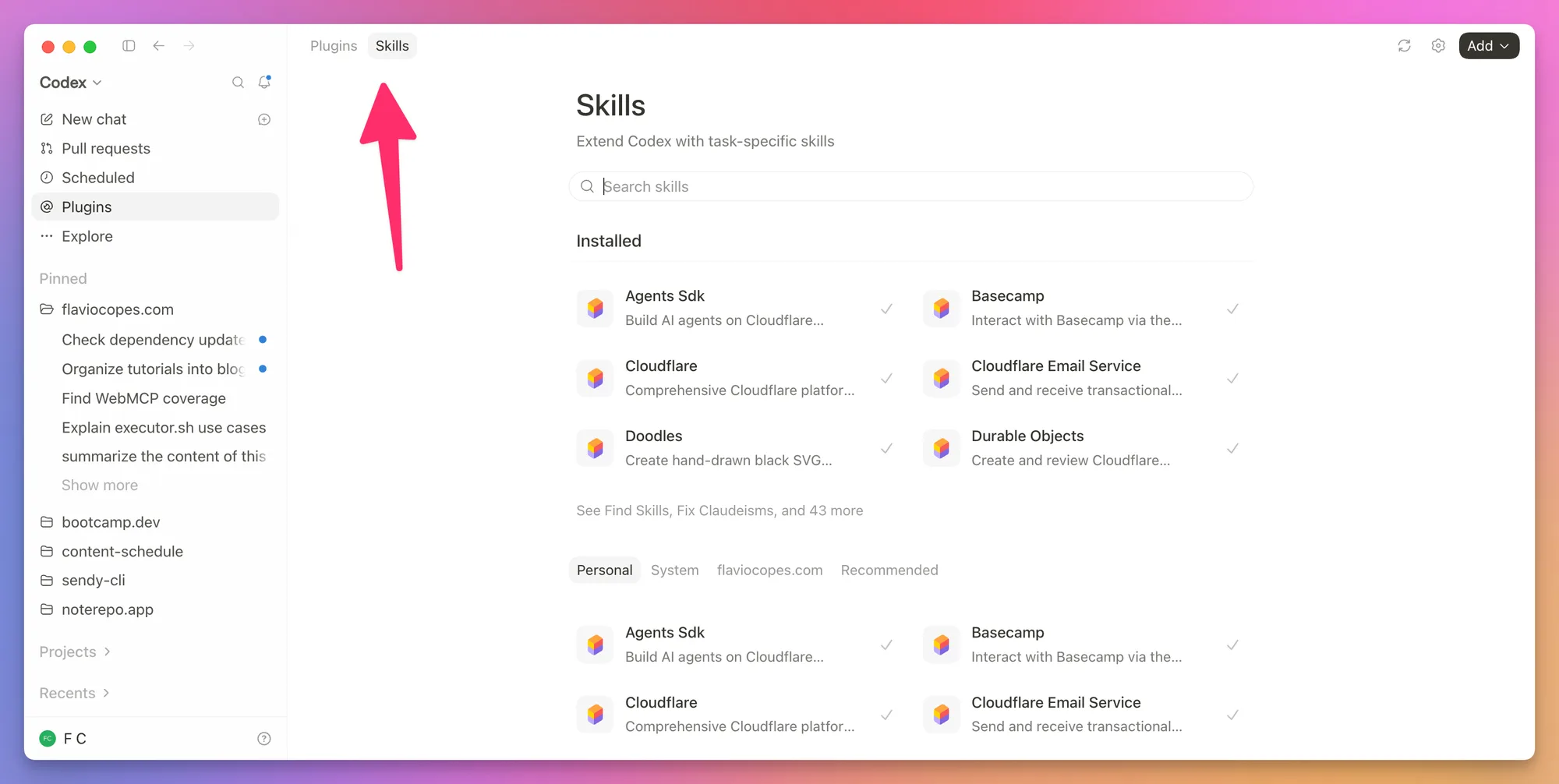Screen dimensions: 1559x784
Task: Refresh the skills list
Action: click(x=1405, y=46)
